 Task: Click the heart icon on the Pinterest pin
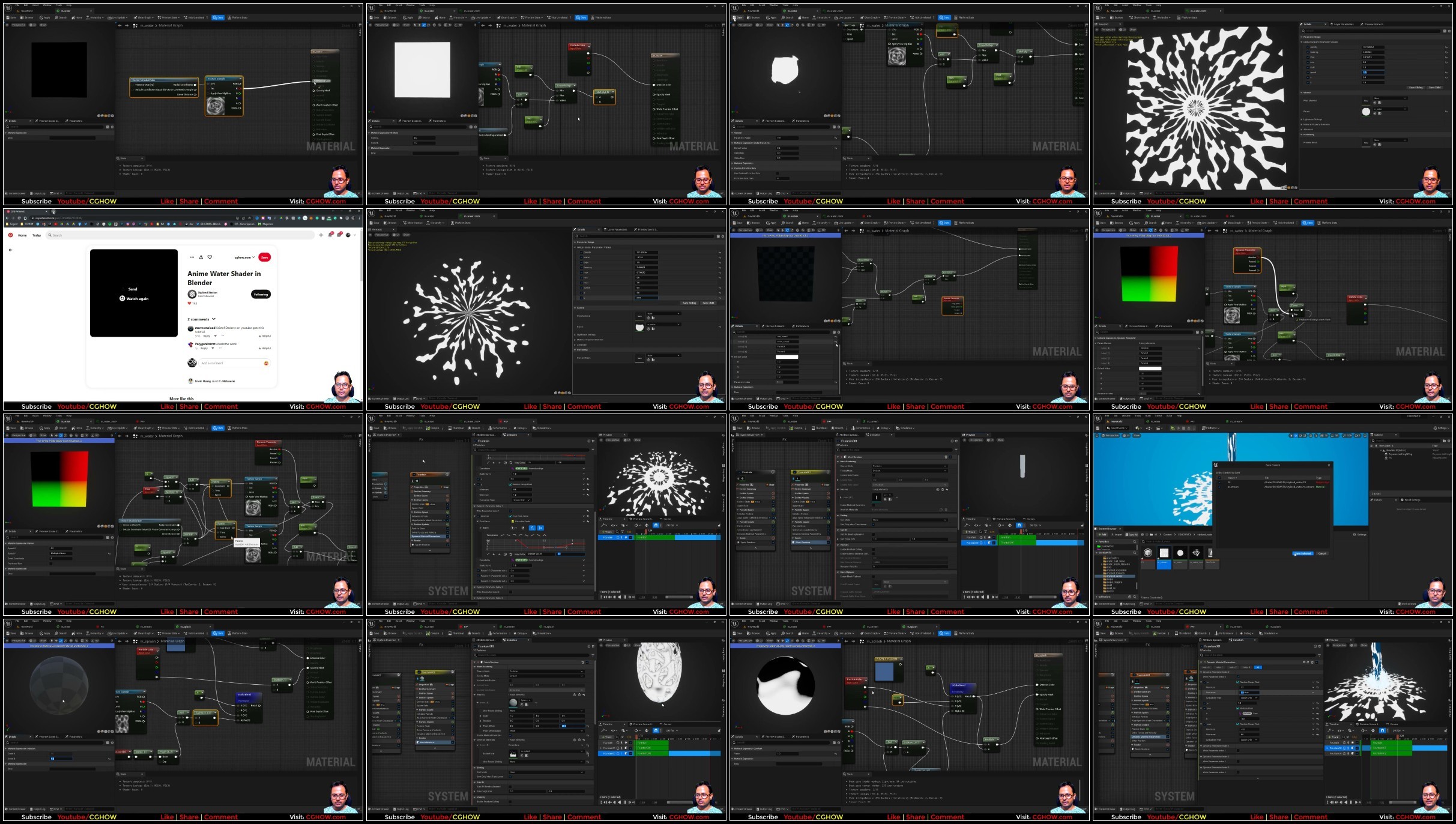(210, 257)
